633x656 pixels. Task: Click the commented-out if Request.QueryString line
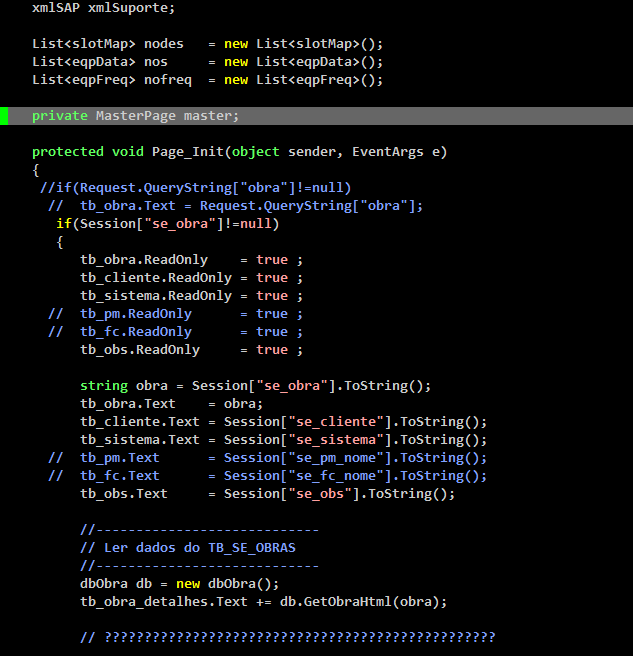[x=195, y=188]
